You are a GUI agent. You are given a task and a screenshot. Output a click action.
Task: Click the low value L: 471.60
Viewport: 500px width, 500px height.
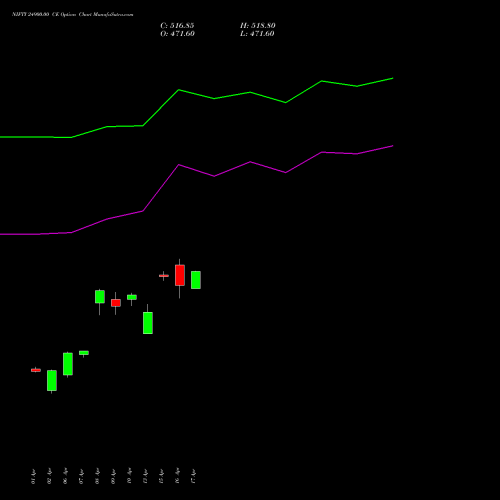tap(257, 34)
